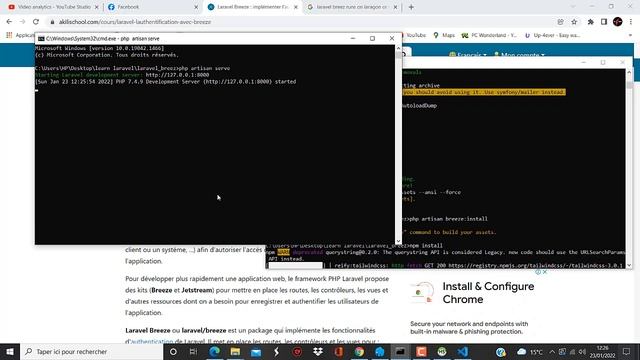Click the 'php artisan breeze:install' command text
Screen dimensions: 640x360
click(x=448, y=219)
